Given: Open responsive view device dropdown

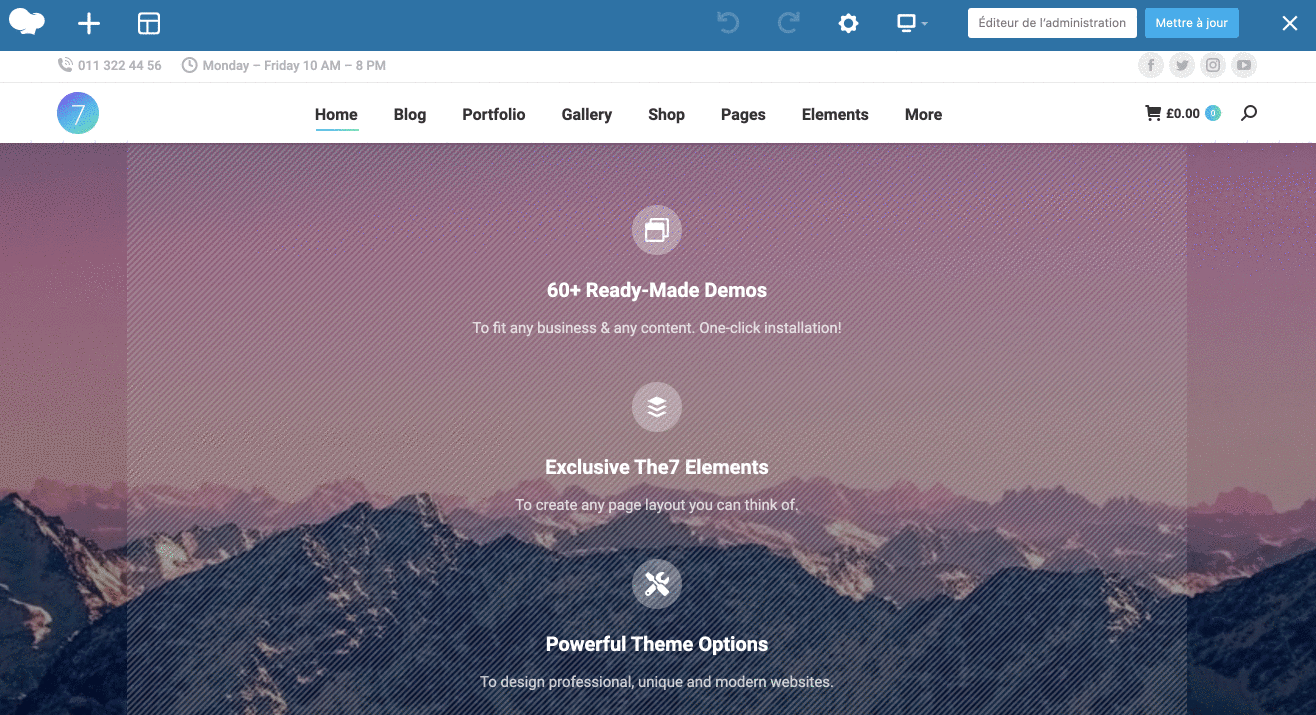Looking at the screenshot, I should (x=911, y=23).
